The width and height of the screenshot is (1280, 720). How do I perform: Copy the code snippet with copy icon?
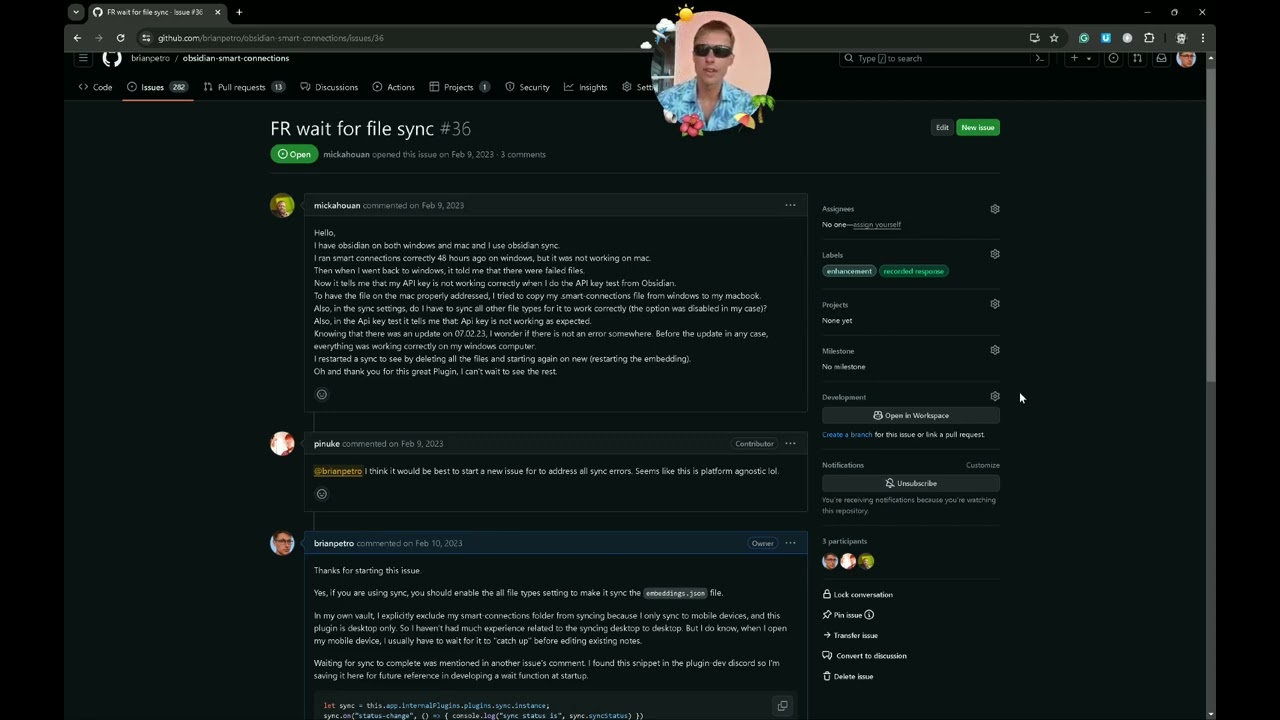782,706
